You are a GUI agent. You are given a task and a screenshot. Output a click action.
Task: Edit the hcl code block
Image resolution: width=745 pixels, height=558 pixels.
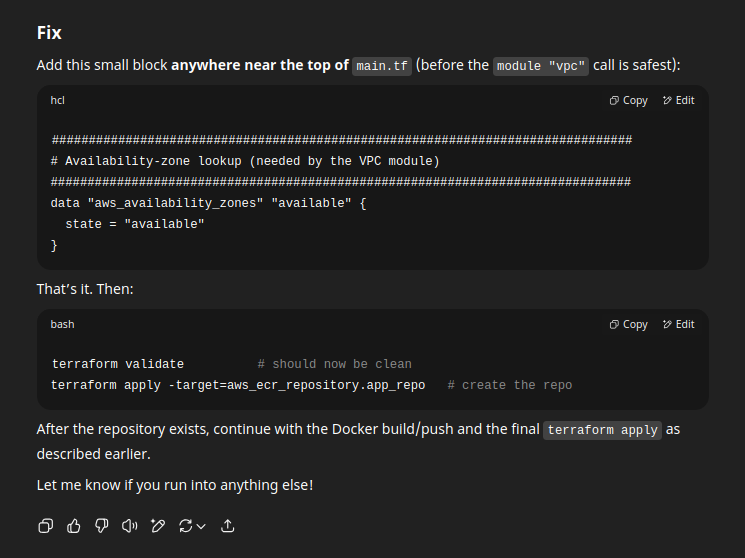(x=678, y=100)
